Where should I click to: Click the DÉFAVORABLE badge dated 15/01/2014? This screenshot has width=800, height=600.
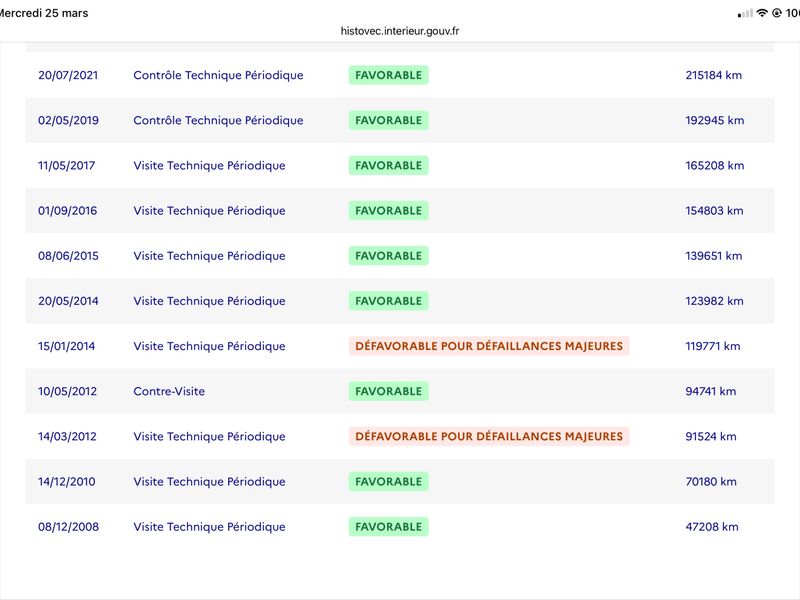(489, 346)
